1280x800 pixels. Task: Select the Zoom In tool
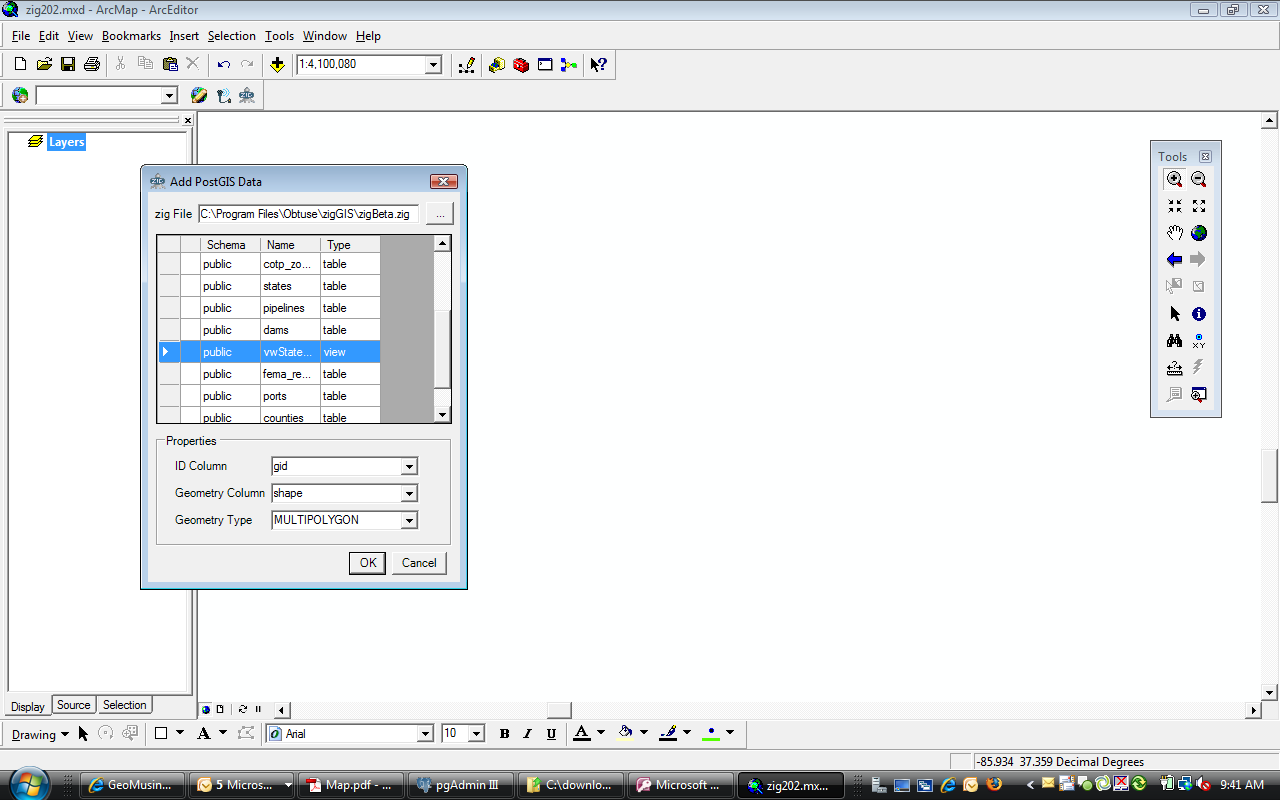point(1175,180)
